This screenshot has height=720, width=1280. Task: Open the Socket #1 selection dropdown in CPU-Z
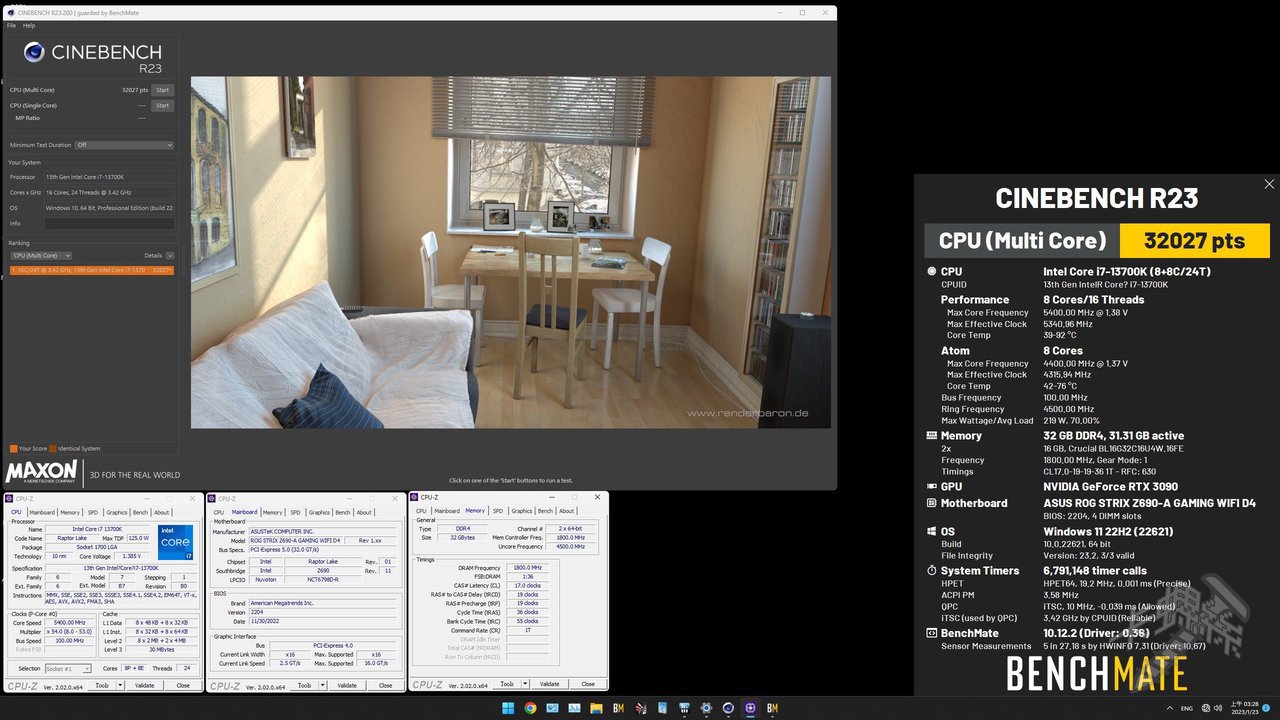tap(68, 668)
